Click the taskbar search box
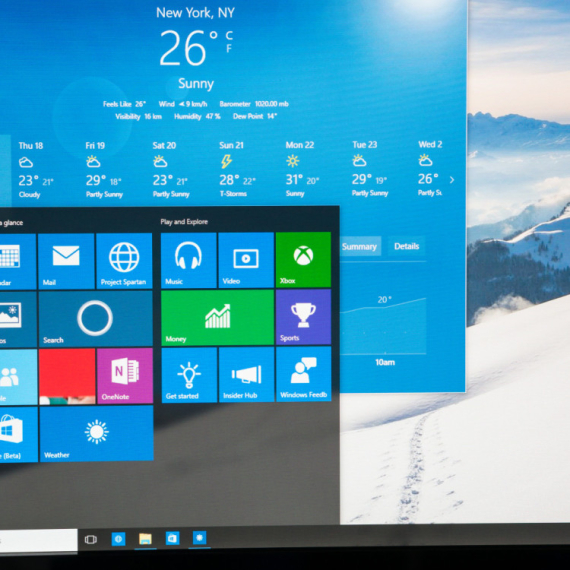570x570 pixels. tap(39, 541)
